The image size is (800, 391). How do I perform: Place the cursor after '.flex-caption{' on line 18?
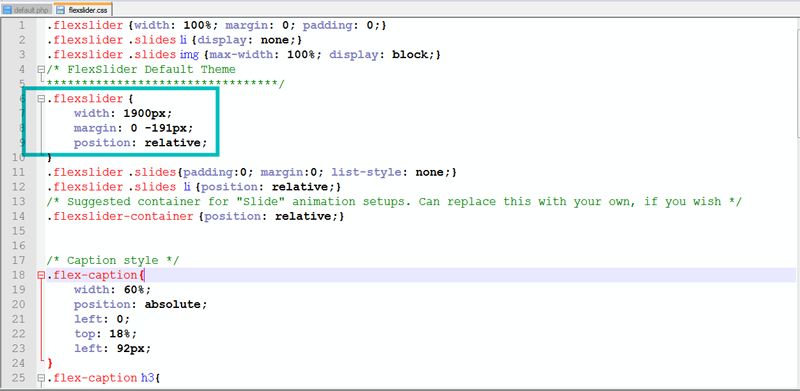pos(145,275)
